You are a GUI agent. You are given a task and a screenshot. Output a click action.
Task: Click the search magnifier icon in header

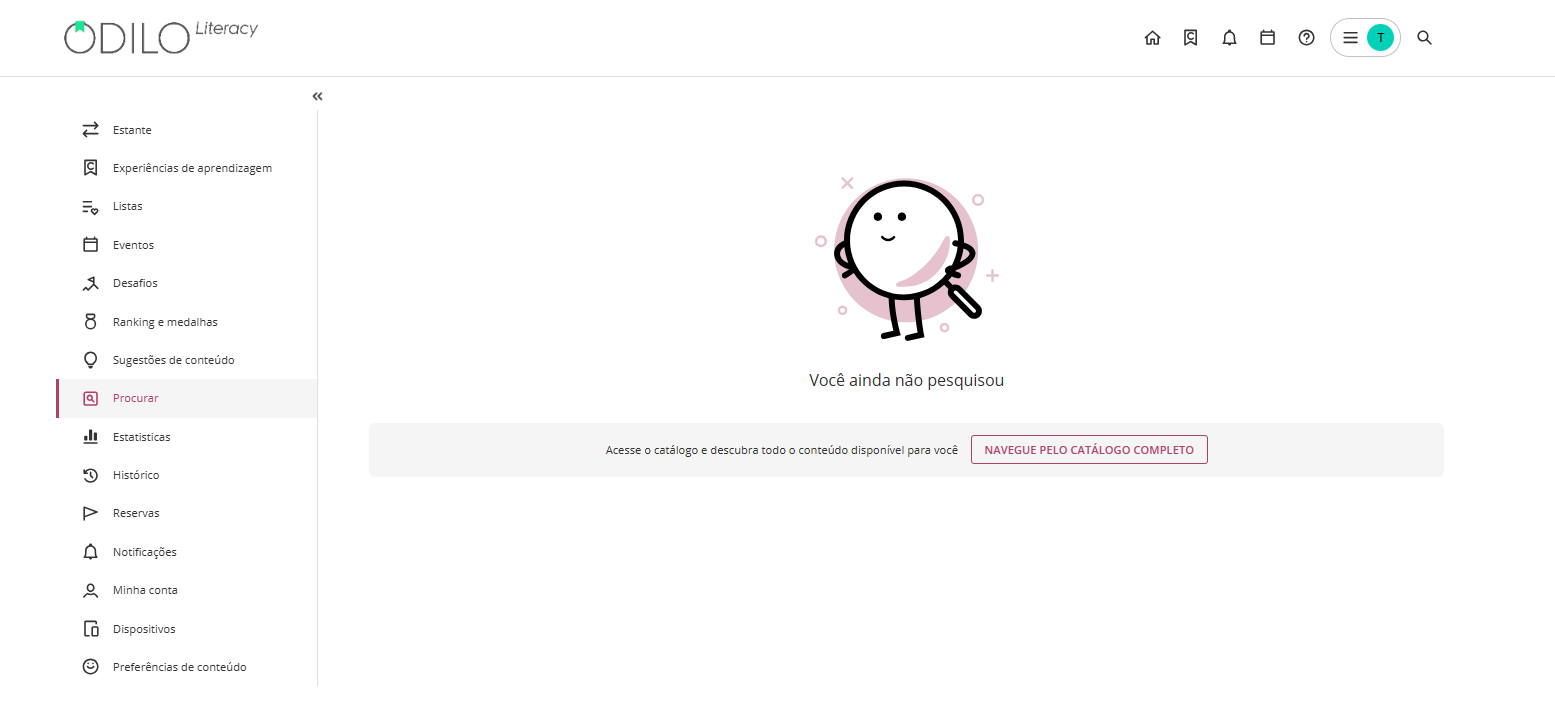click(1425, 38)
